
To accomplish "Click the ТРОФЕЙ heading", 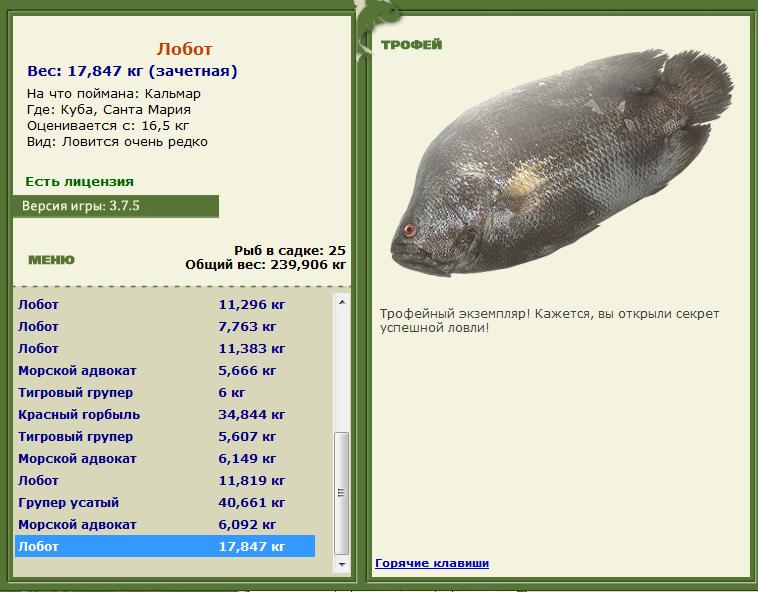I will tap(411, 45).
